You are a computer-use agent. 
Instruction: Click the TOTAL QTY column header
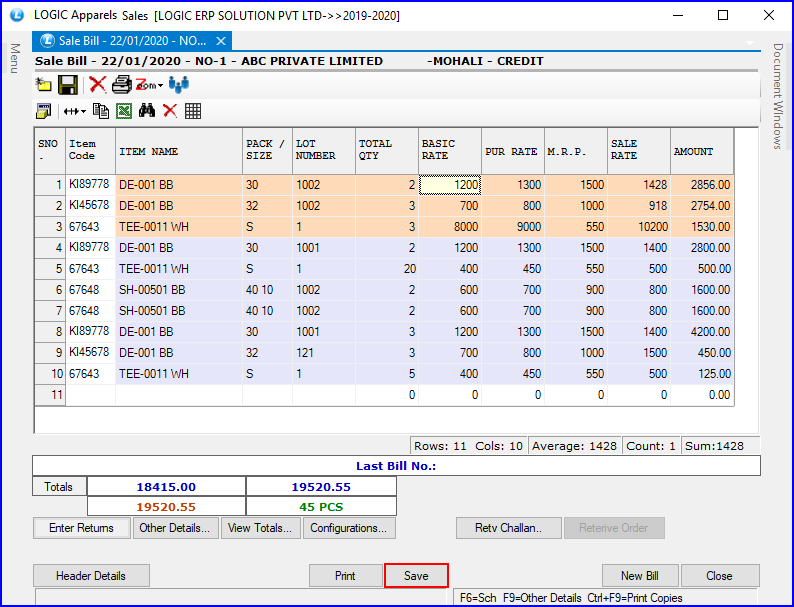coord(387,151)
